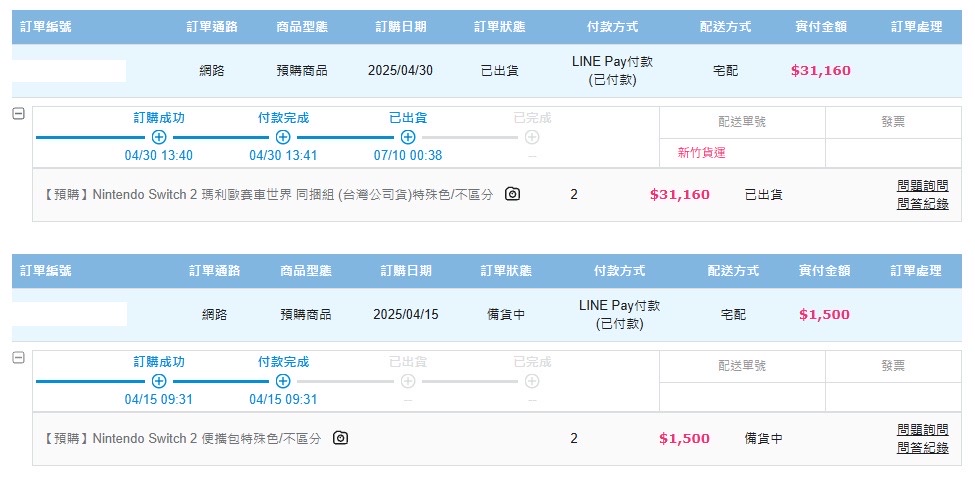The width and height of the screenshot is (975, 481).
Task: Open 問答紀錄 link for 便攜包 order
Action: pyautogui.click(x=923, y=447)
